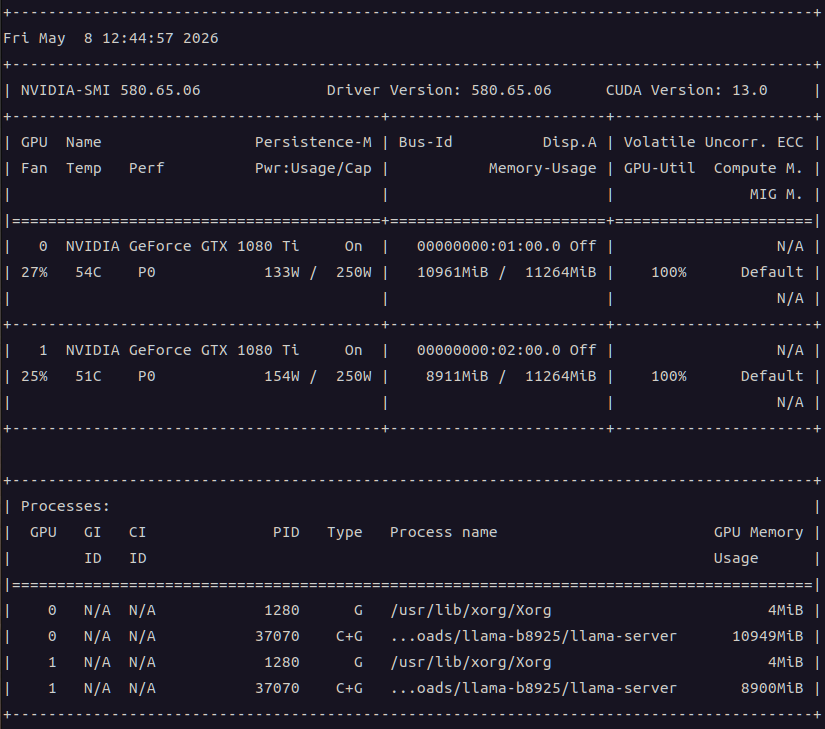825x729 pixels.
Task: Click 'Driver Version: 580.65.06'
Action: (x=439, y=90)
